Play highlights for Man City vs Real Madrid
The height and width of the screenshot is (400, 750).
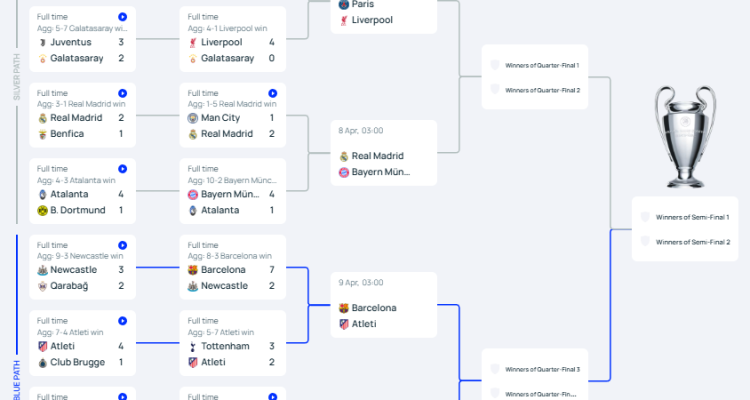click(x=272, y=93)
